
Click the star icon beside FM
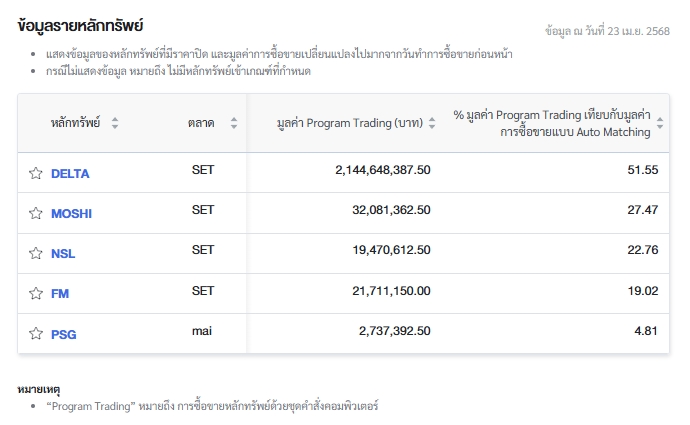click(x=36, y=293)
